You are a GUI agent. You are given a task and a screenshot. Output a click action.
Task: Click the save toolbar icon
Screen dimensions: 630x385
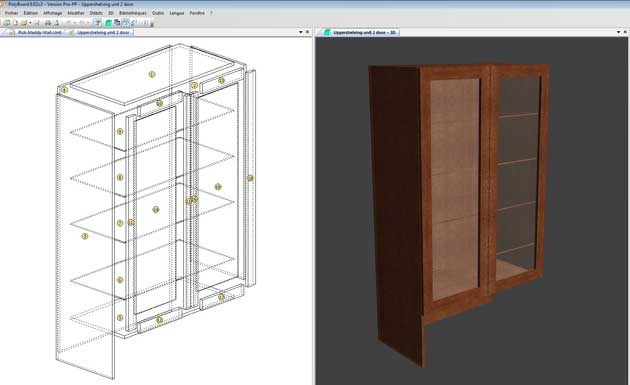click(37, 23)
